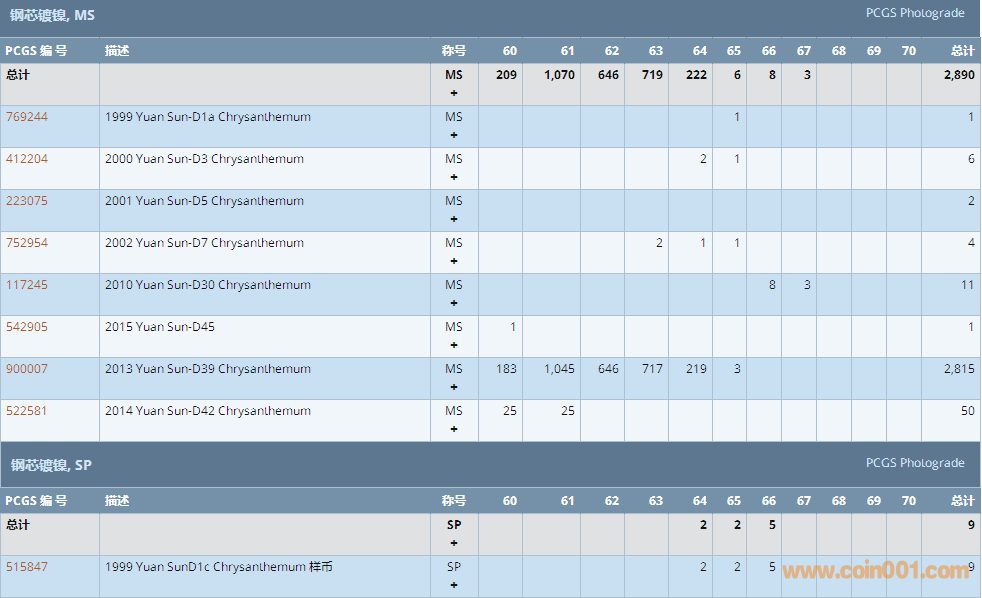Screen dimensions: 982x598
Task: Open PCGS number 515847 link
Action: pos(27,567)
